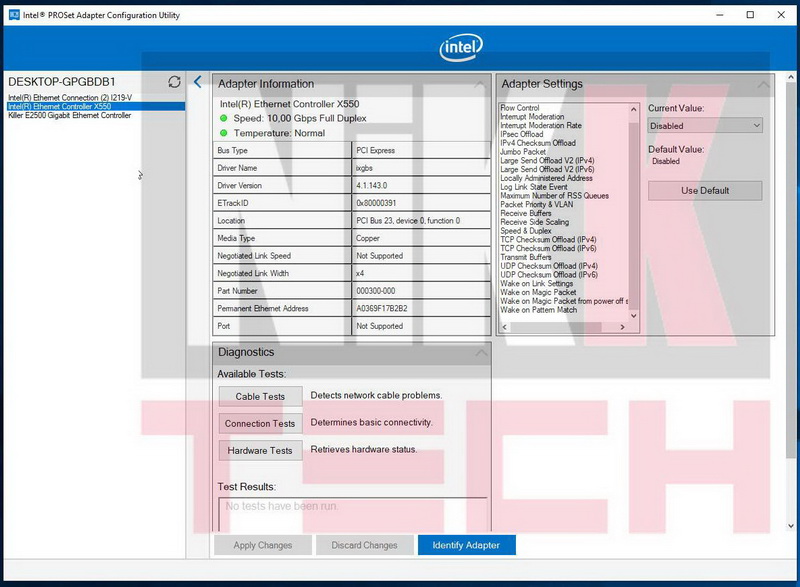Run Connection Tests
Image resolution: width=800 pixels, height=587 pixels.
coord(260,423)
